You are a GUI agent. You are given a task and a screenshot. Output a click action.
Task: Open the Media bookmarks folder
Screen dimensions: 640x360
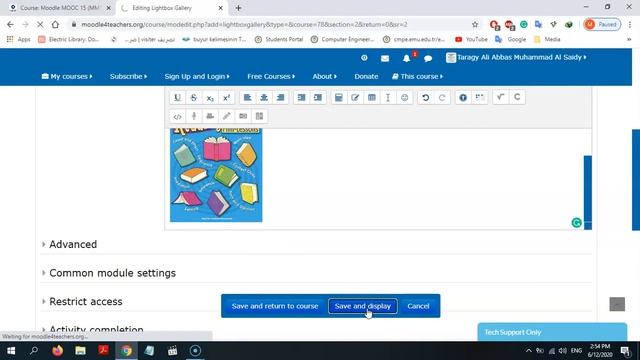coord(547,39)
